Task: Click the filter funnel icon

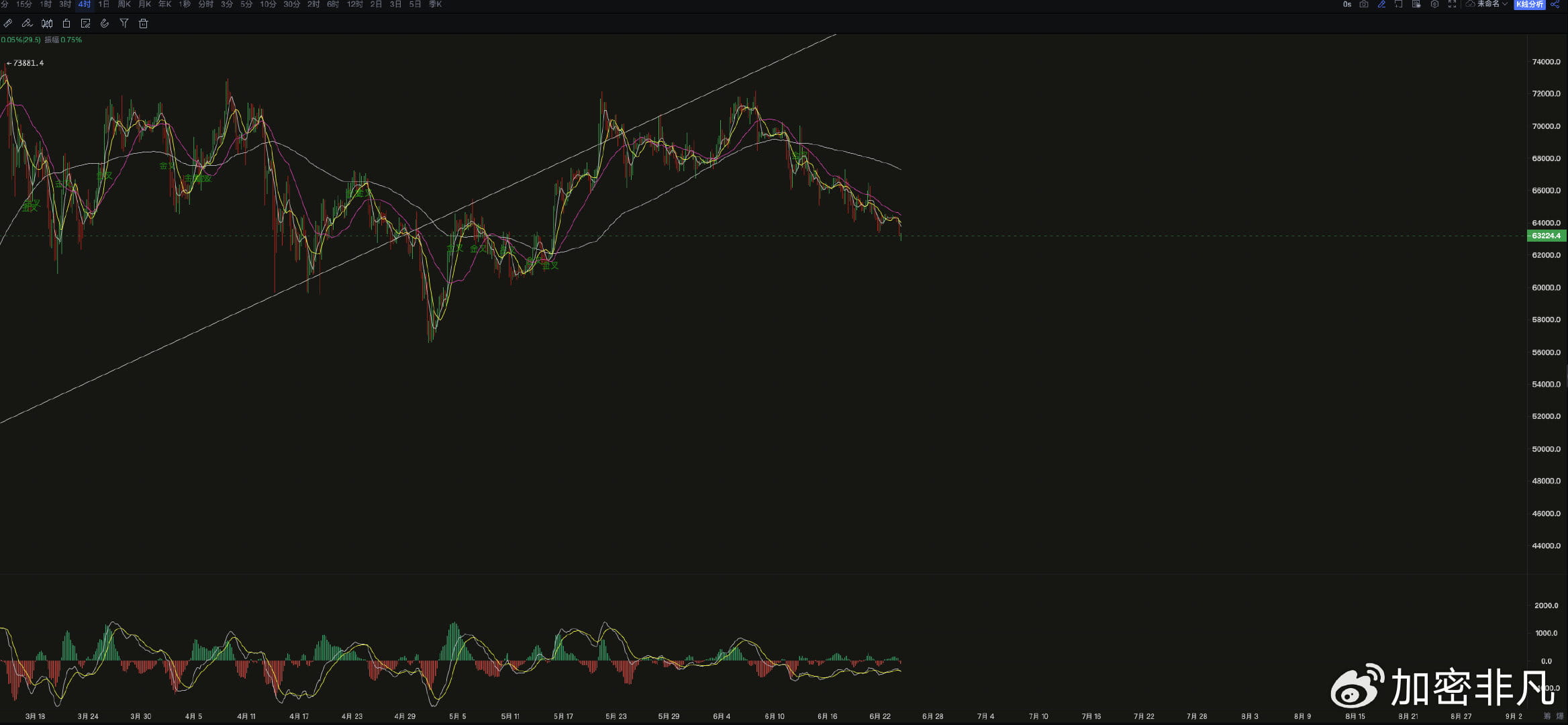Action: 124,23
